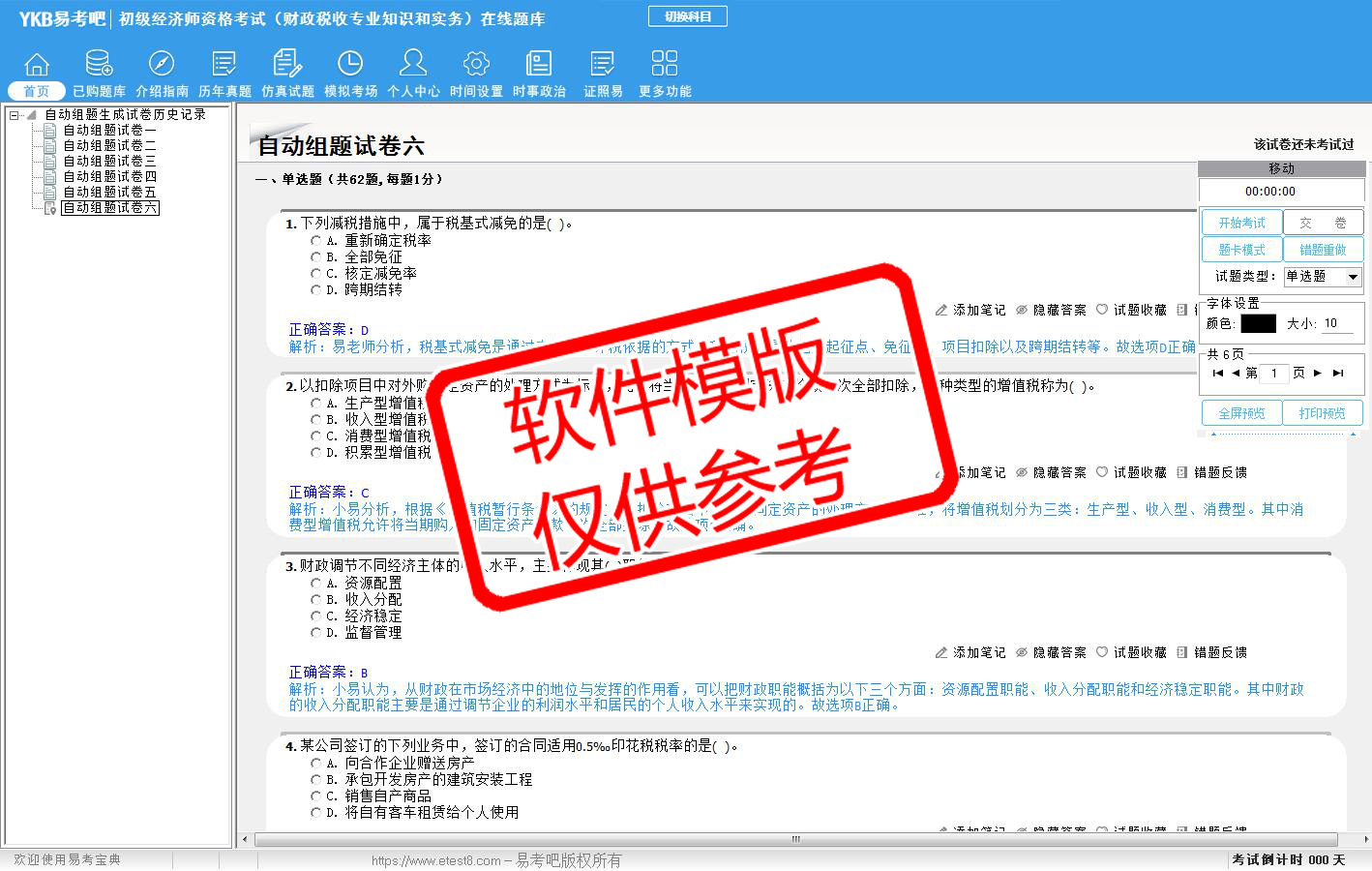Click the 介绍指南 compass icon
This screenshot has height=871, width=1372.
coord(162,65)
